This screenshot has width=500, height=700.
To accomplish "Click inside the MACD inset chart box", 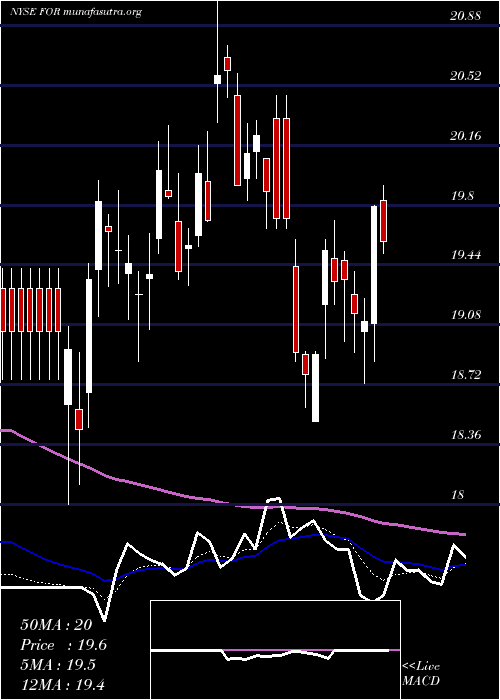I will coord(275,650).
